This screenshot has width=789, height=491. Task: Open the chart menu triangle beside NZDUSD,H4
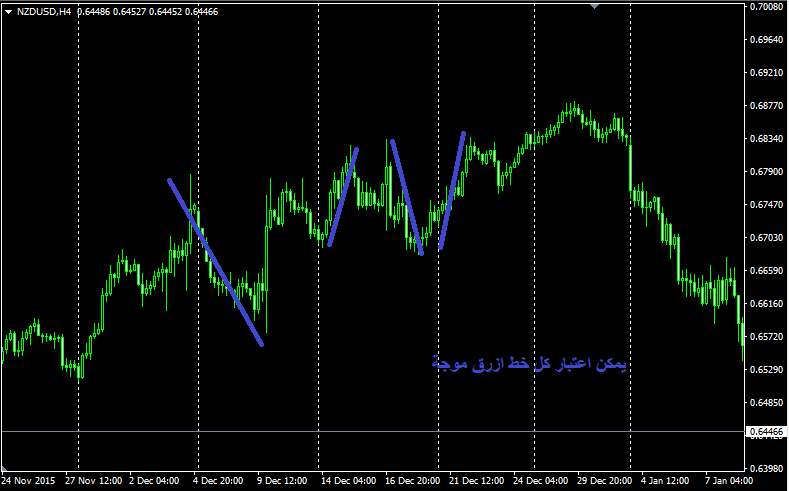pyautogui.click(x=8, y=12)
